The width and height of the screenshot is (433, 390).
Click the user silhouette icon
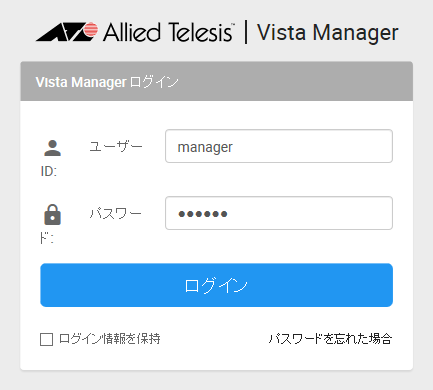(52, 148)
